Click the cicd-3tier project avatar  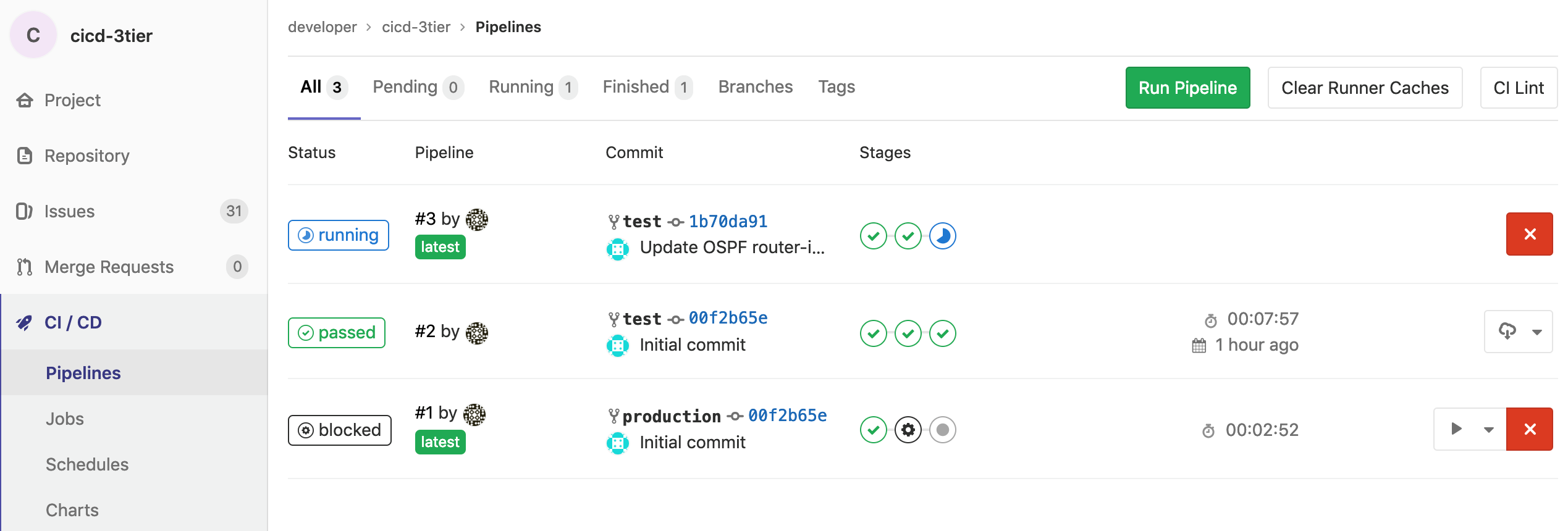pos(33,35)
